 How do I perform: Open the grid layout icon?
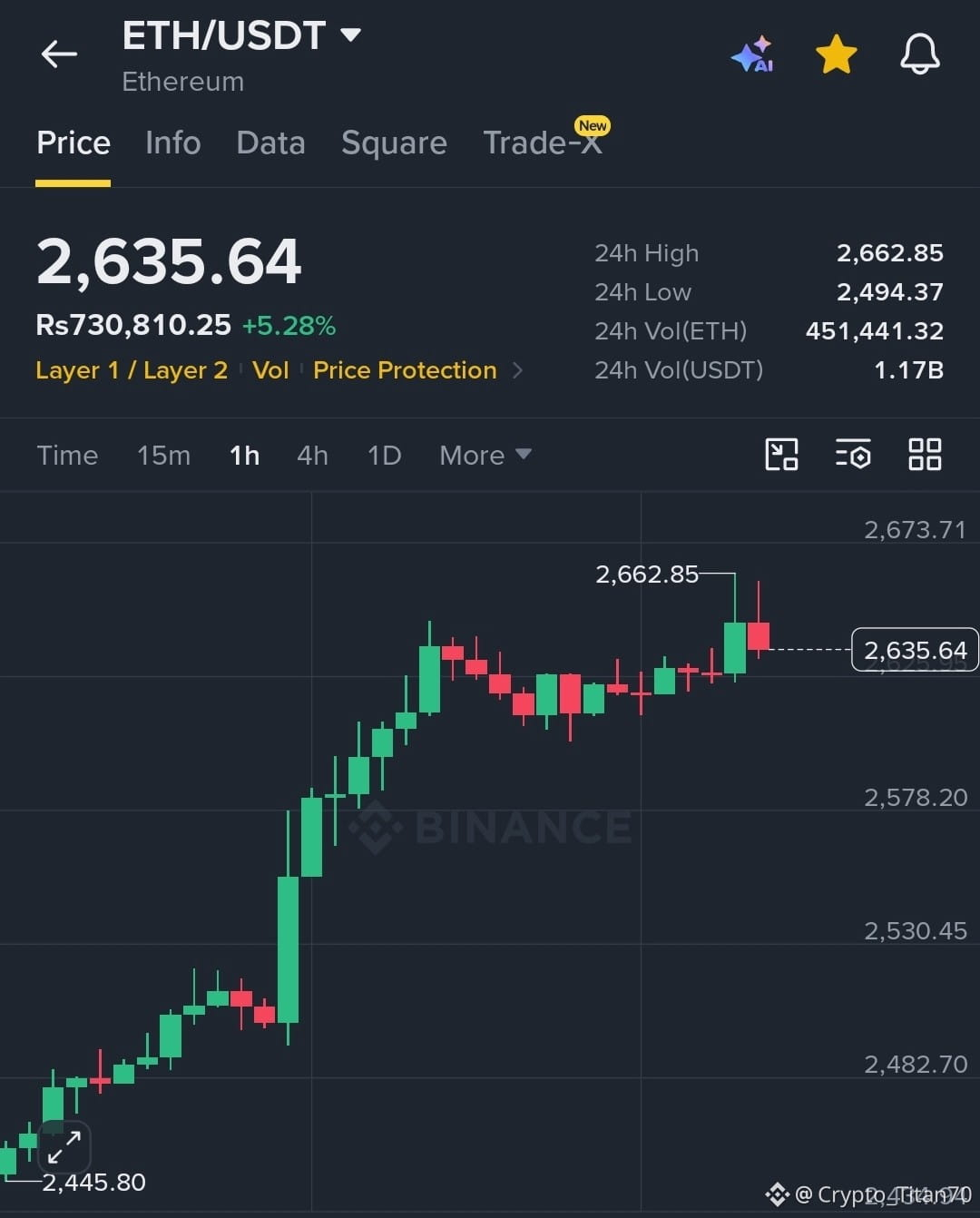[925, 454]
